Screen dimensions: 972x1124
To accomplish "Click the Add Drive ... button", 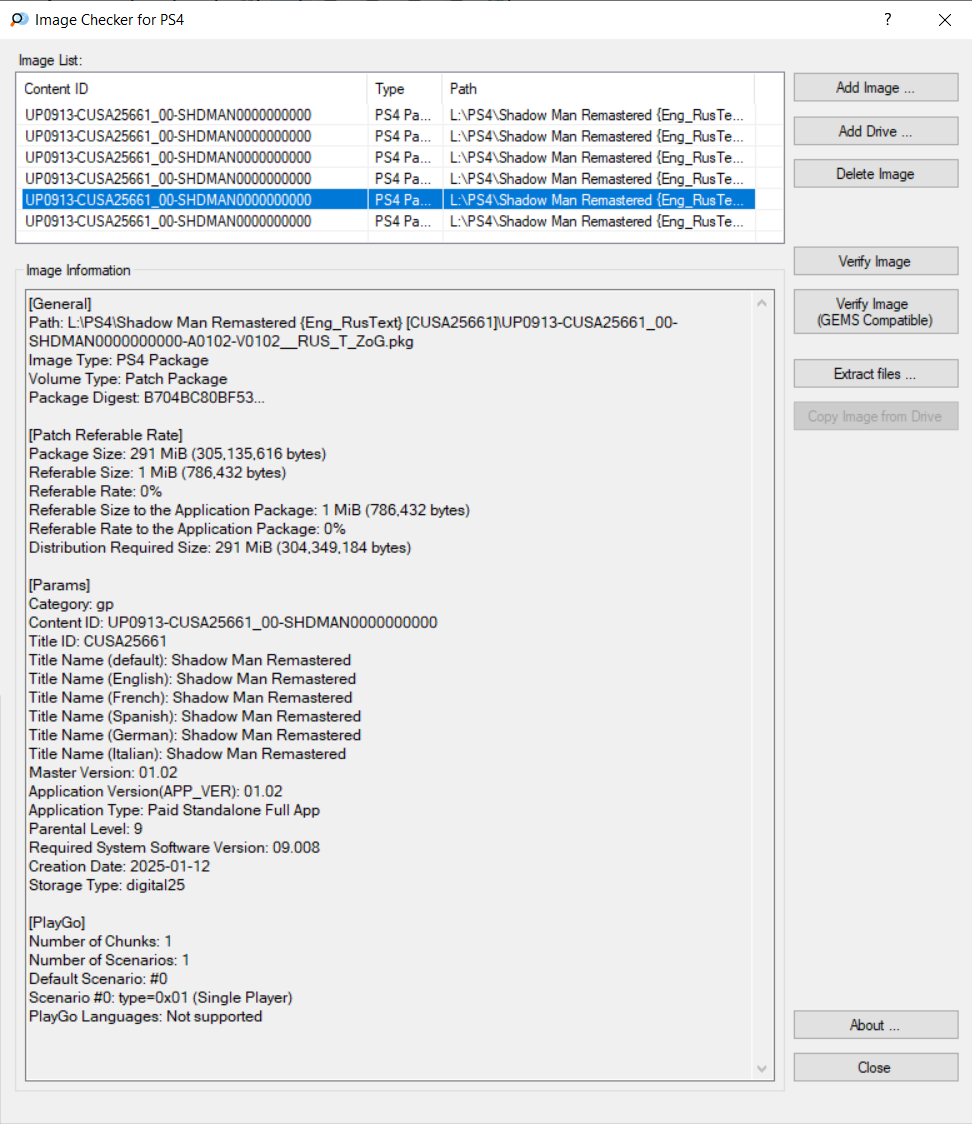I will click(x=875, y=131).
